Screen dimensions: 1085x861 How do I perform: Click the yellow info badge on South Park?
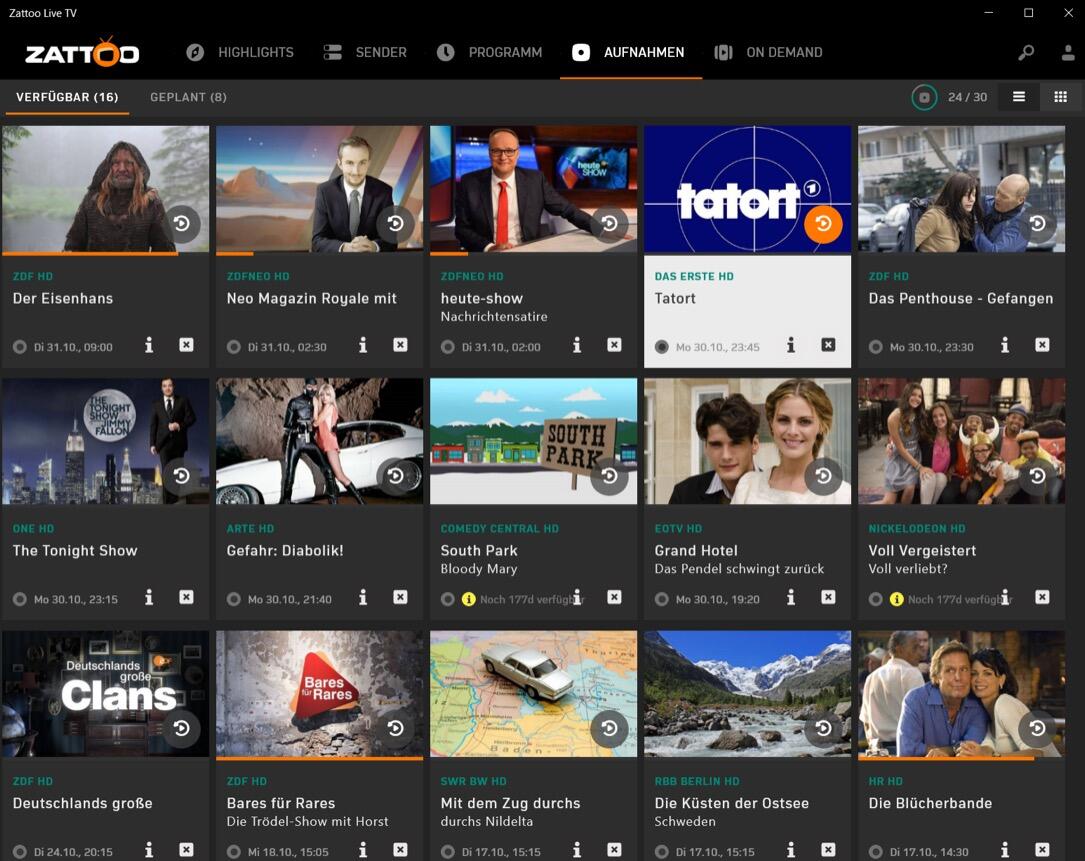click(468, 599)
